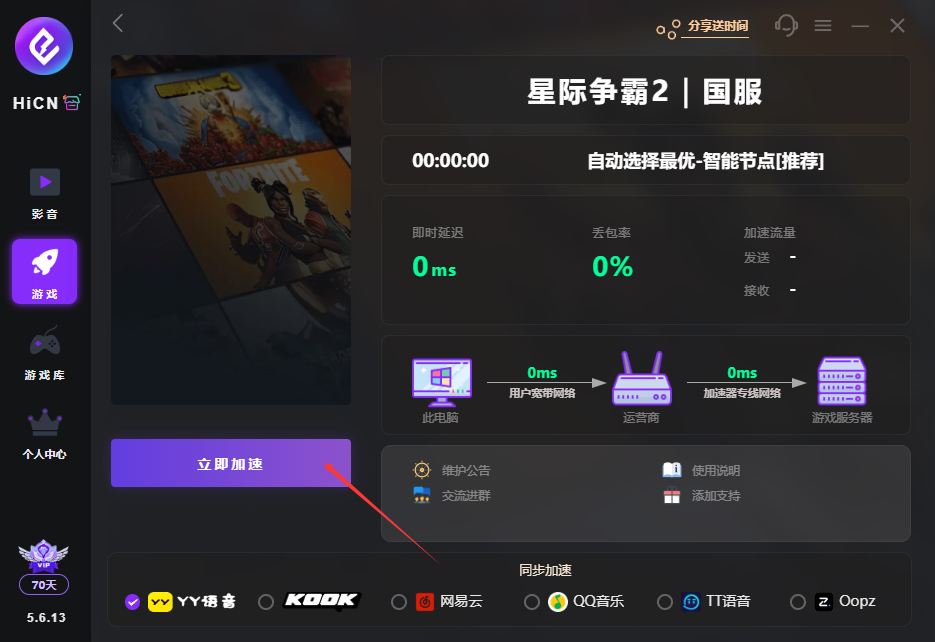Uncheck YY语音 sync acceleration
The width and height of the screenshot is (935, 642).
point(132,602)
